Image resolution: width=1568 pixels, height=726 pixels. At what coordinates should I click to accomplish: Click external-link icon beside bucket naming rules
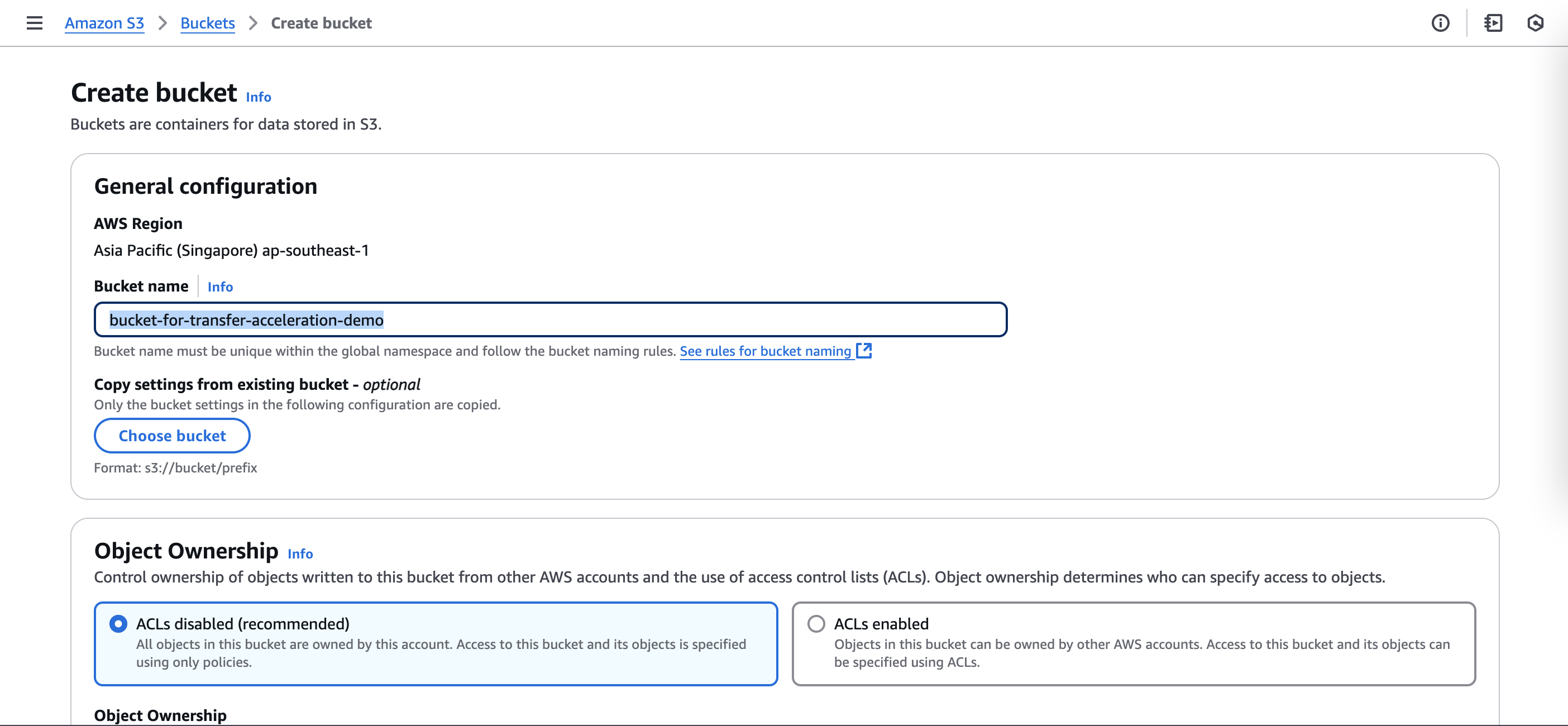[864, 351]
